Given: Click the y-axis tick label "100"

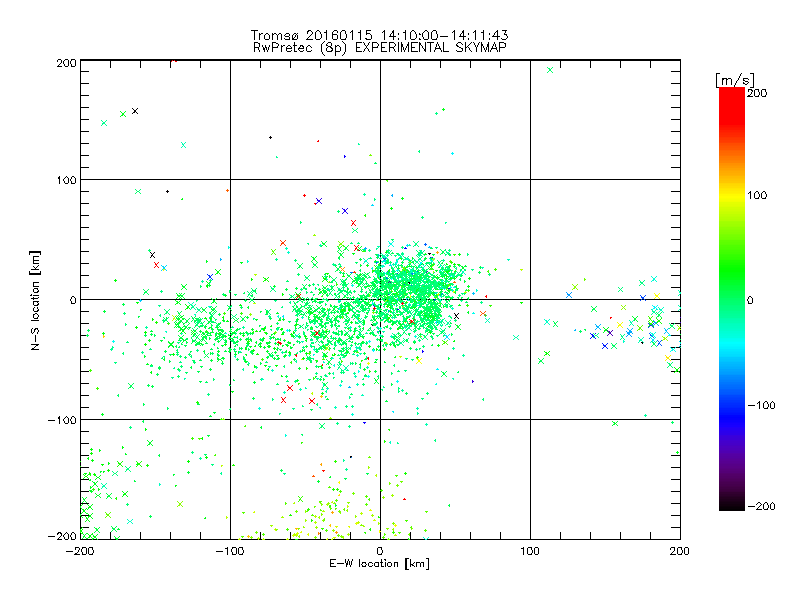Looking at the screenshot, I should [66, 180].
